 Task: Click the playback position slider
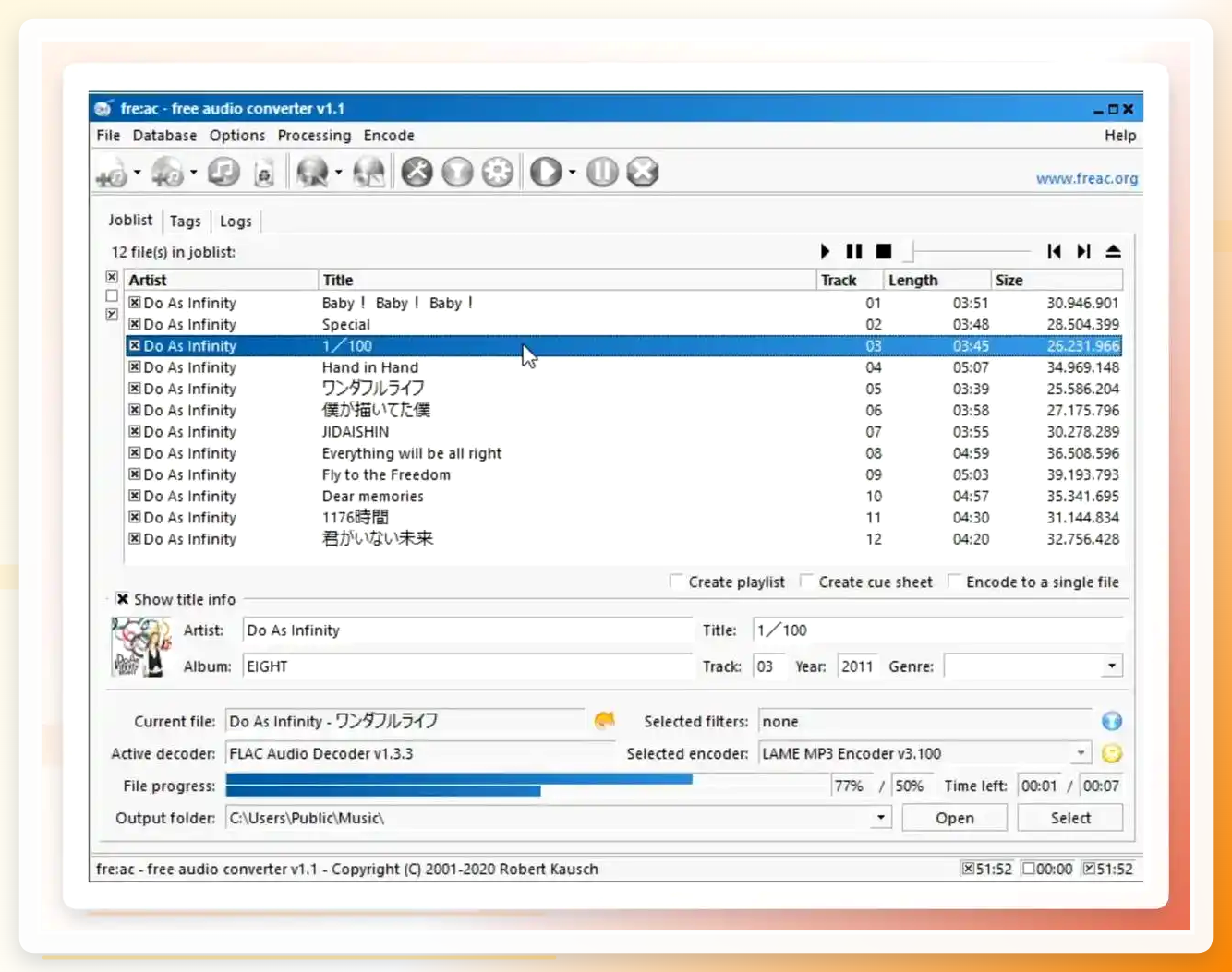pyautogui.click(x=969, y=251)
